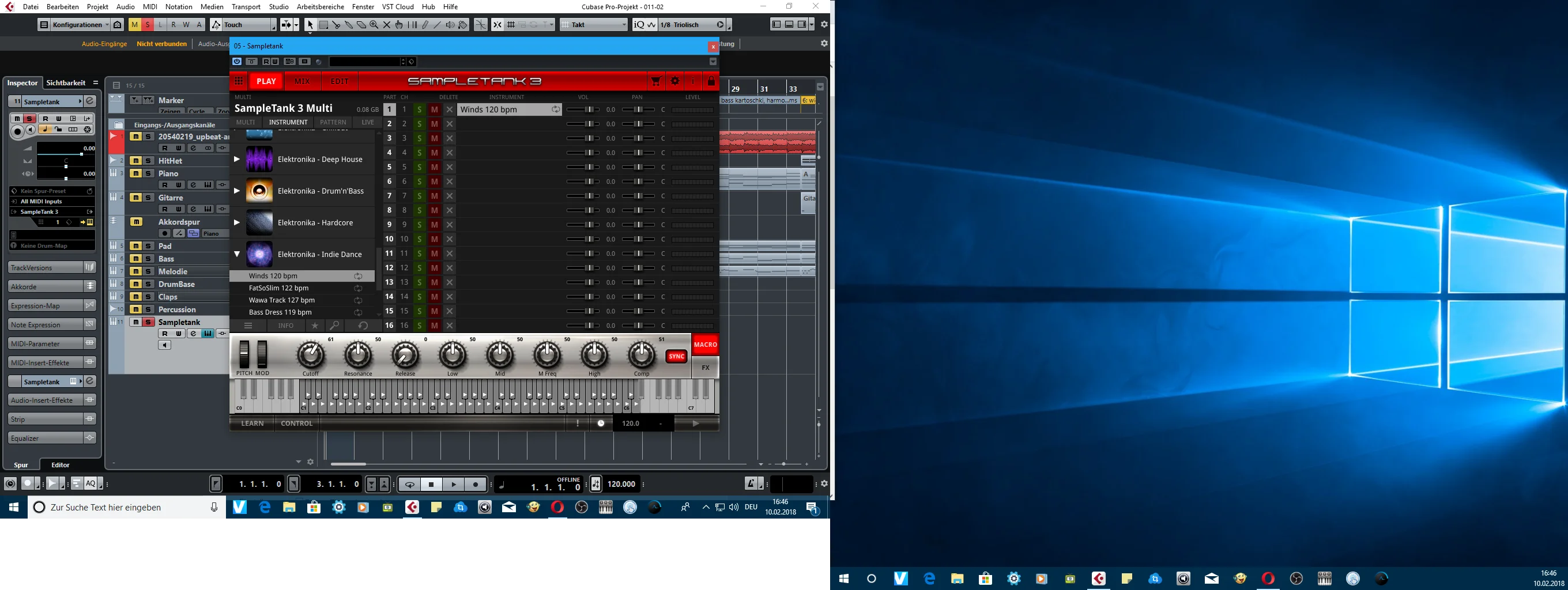Click Opera icon in left taskbar
1568x590 pixels.
(x=557, y=507)
